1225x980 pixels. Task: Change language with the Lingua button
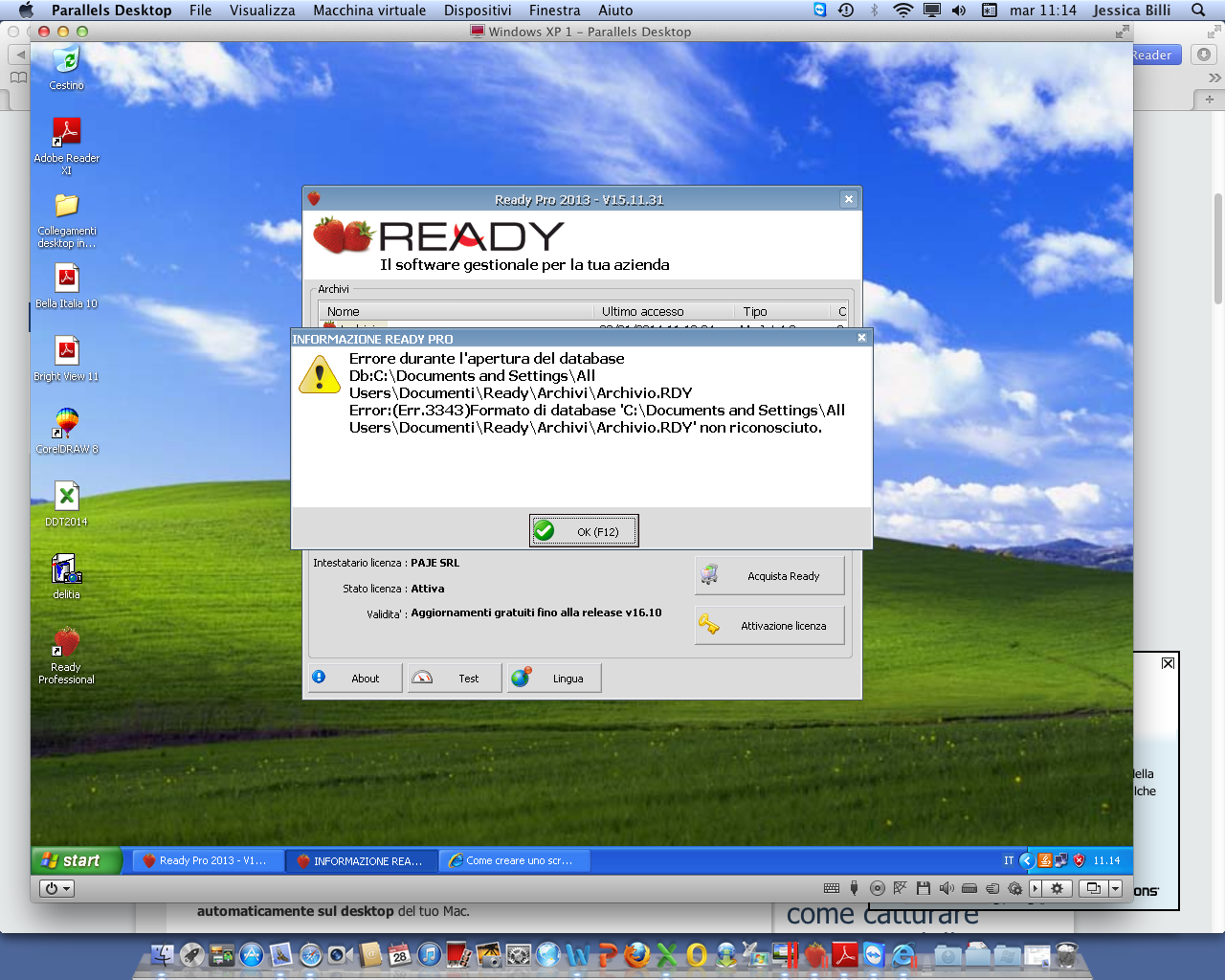pos(555,679)
